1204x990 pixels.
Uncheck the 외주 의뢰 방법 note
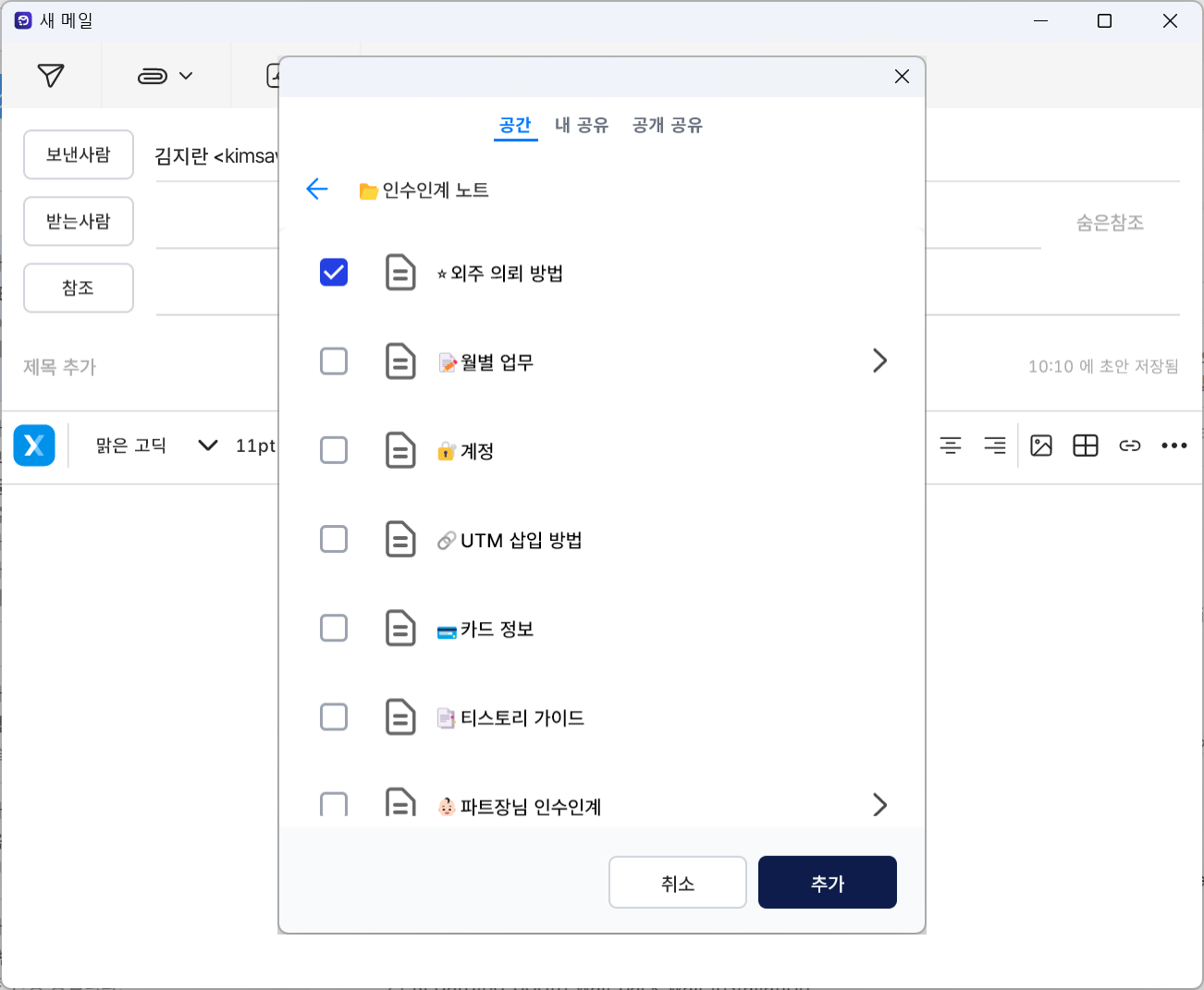point(334,273)
